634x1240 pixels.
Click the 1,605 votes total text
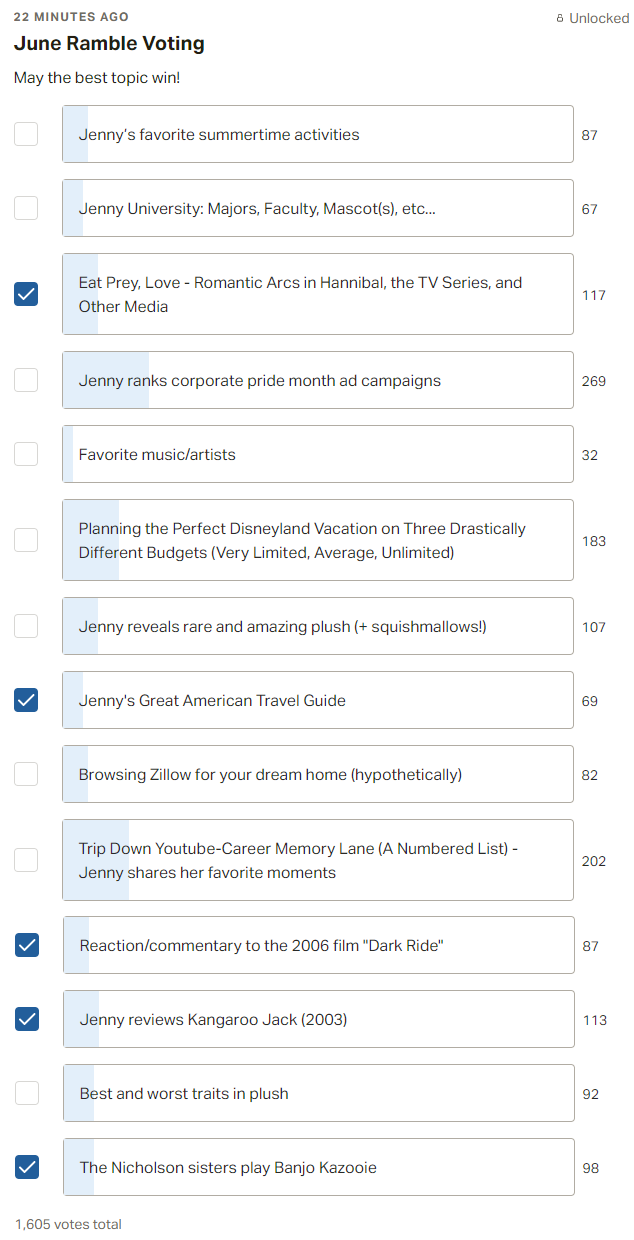tap(68, 1224)
